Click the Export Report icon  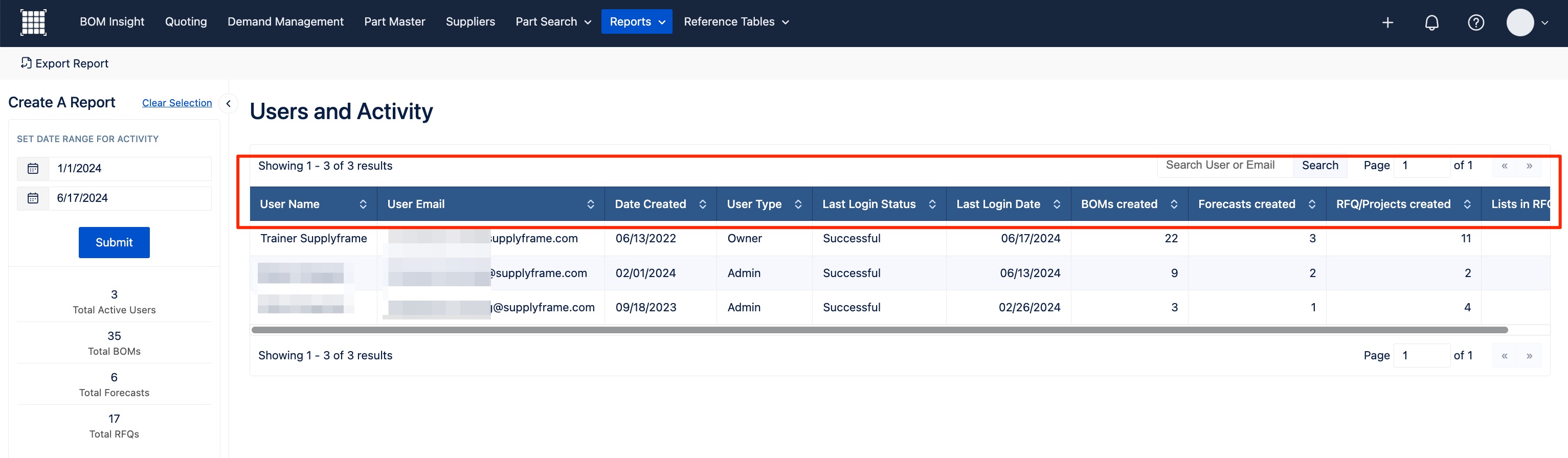click(26, 63)
